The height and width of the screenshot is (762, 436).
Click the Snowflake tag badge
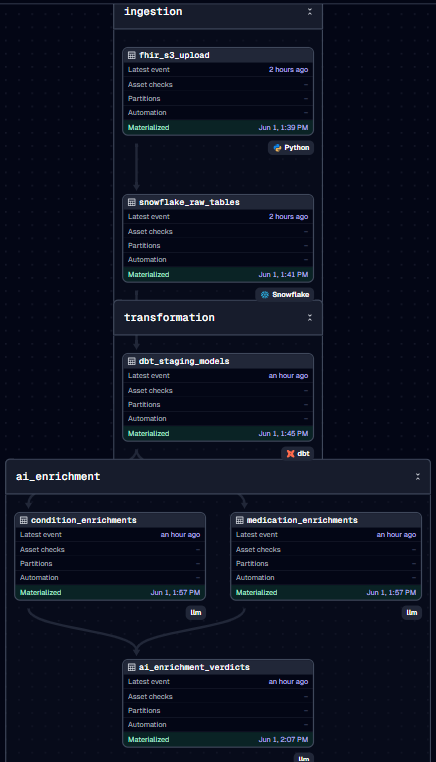(285, 294)
